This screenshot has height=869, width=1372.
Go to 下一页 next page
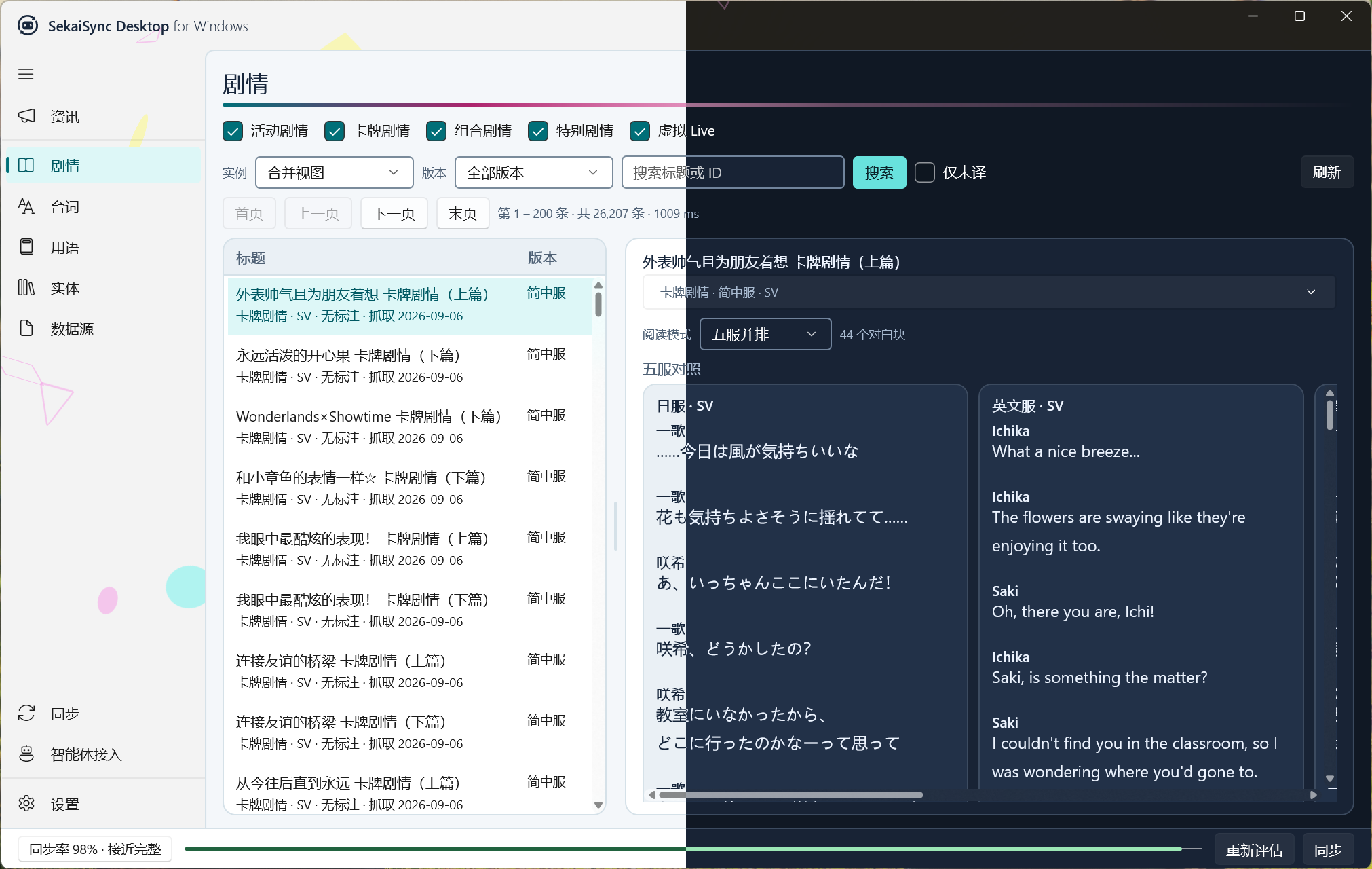point(394,214)
